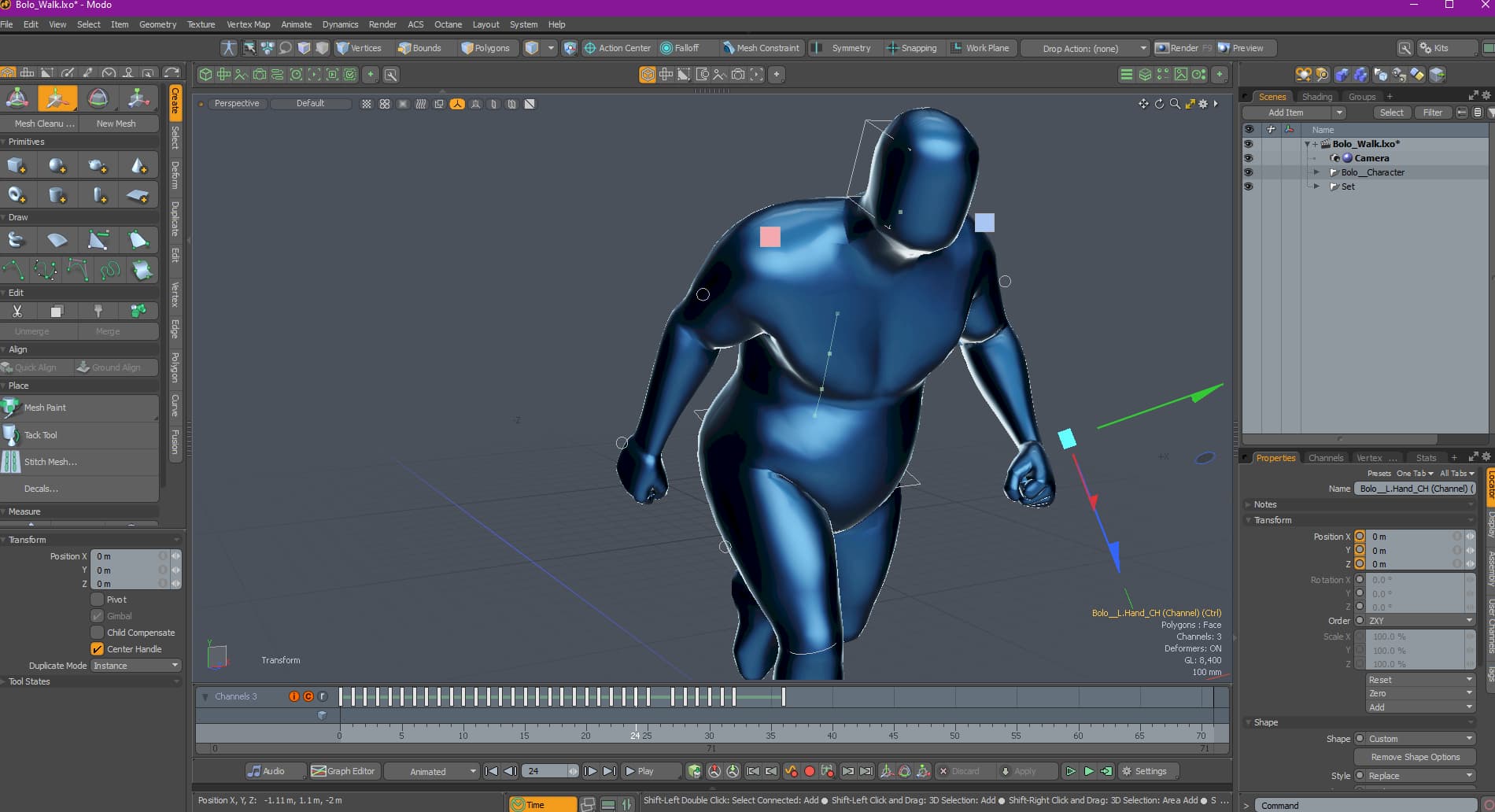Switch to the Groups tab
The width and height of the screenshot is (1495, 812).
coord(1361,97)
